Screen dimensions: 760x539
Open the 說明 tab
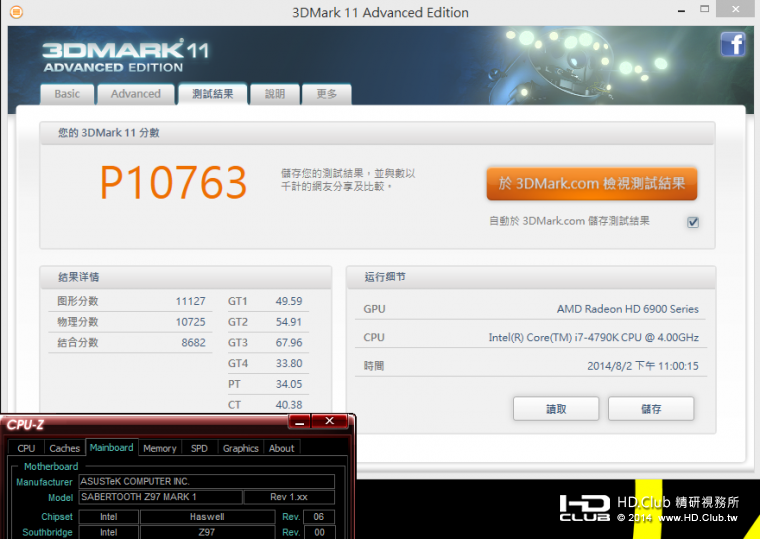point(275,94)
